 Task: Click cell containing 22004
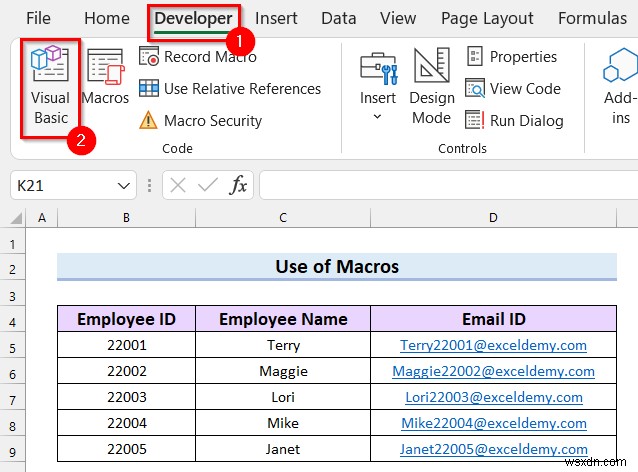pos(127,423)
